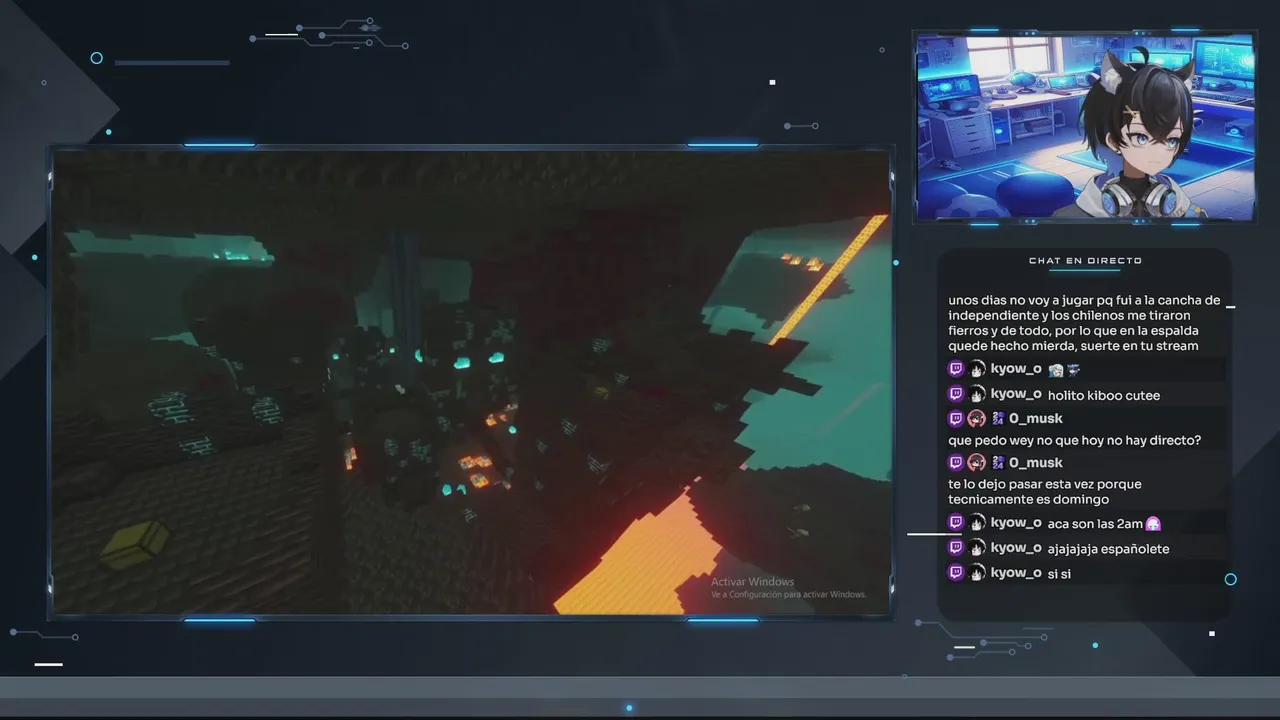Select message "que pedo wey no que hoy no hay directo?"
Screen dimensions: 1280x720
pyautogui.click(x=1074, y=440)
